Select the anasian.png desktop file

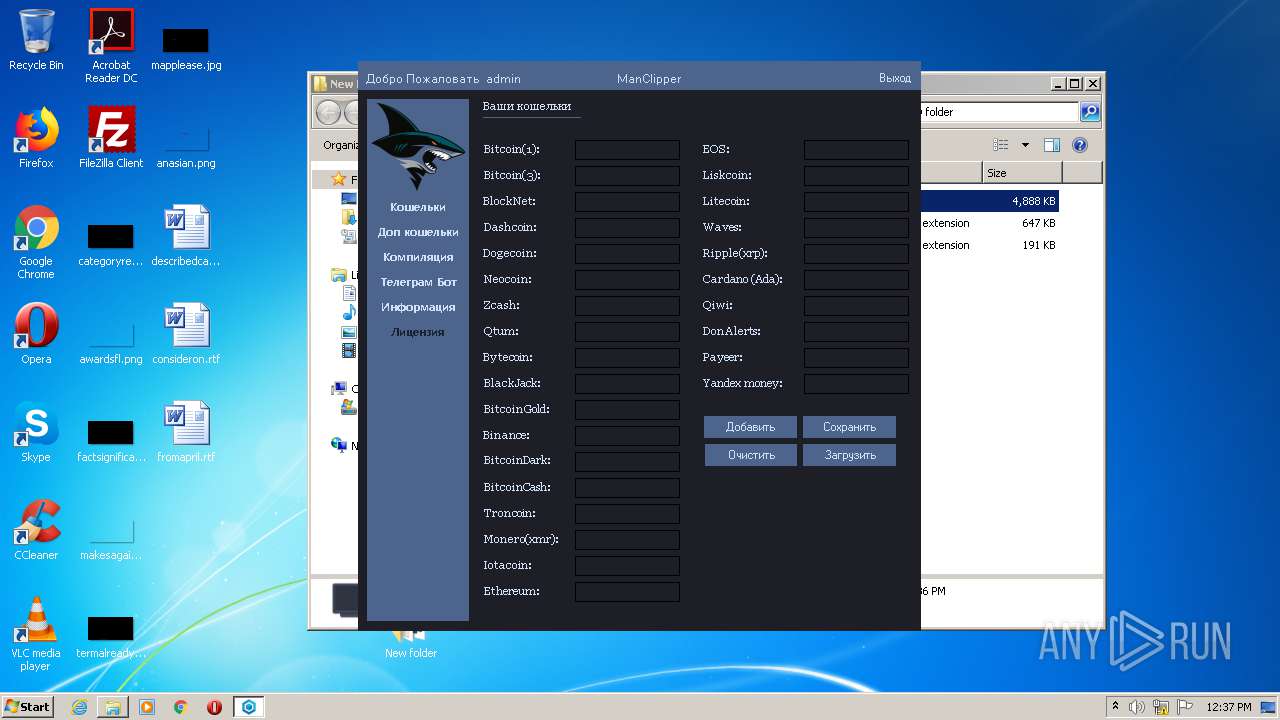coord(186,145)
